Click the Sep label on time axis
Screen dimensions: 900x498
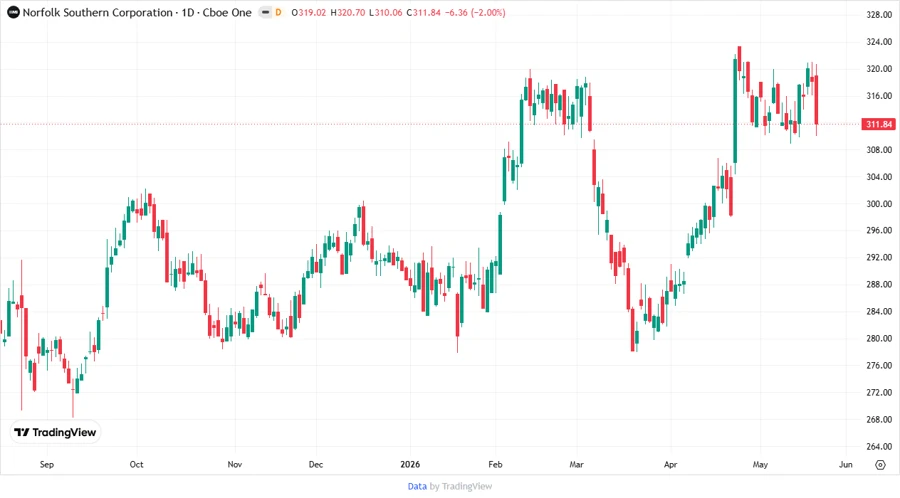tap(46, 464)
